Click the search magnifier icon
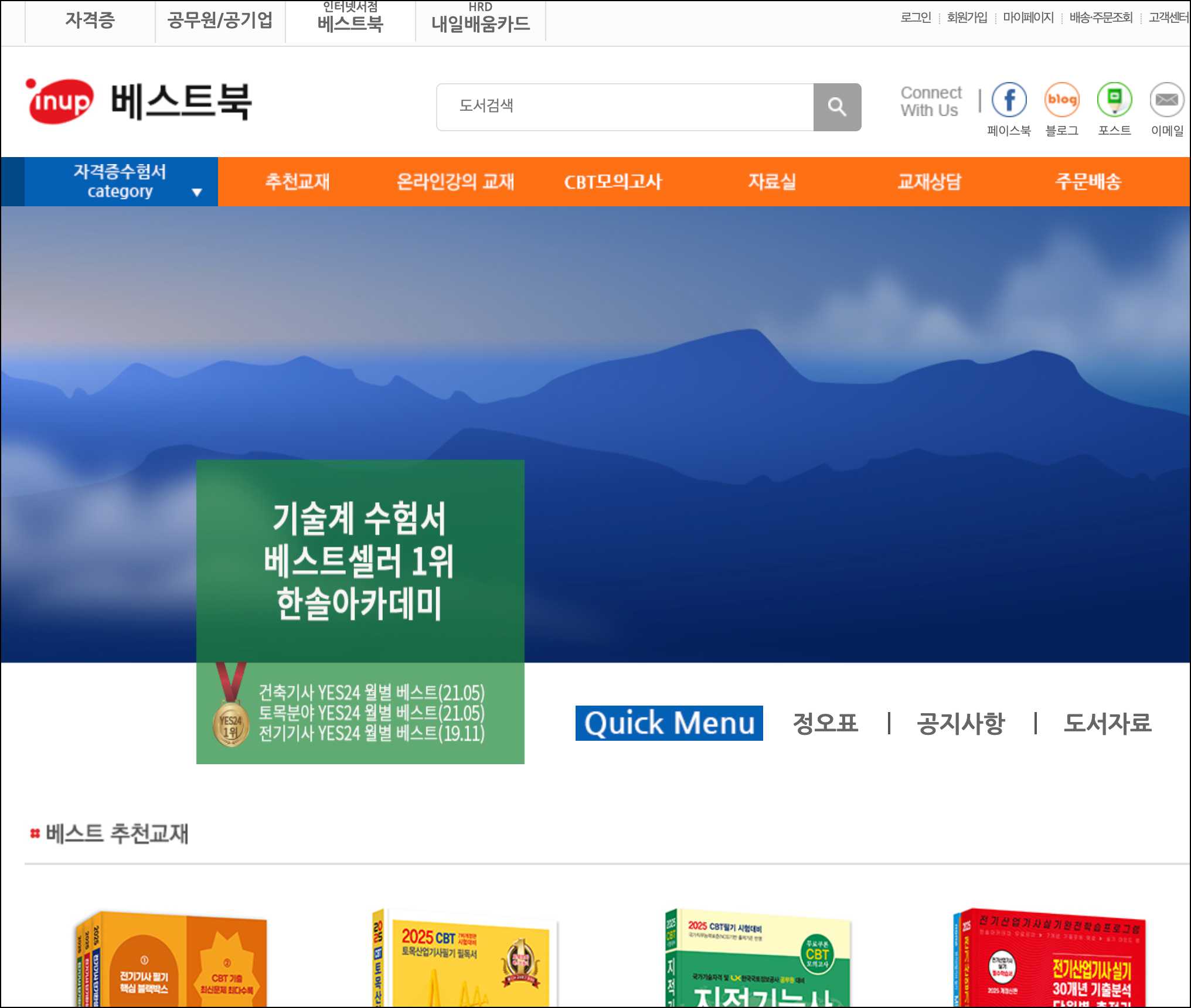This screenshot has height=1008, width=1191. pyautogui.click(x=838, y=107)
